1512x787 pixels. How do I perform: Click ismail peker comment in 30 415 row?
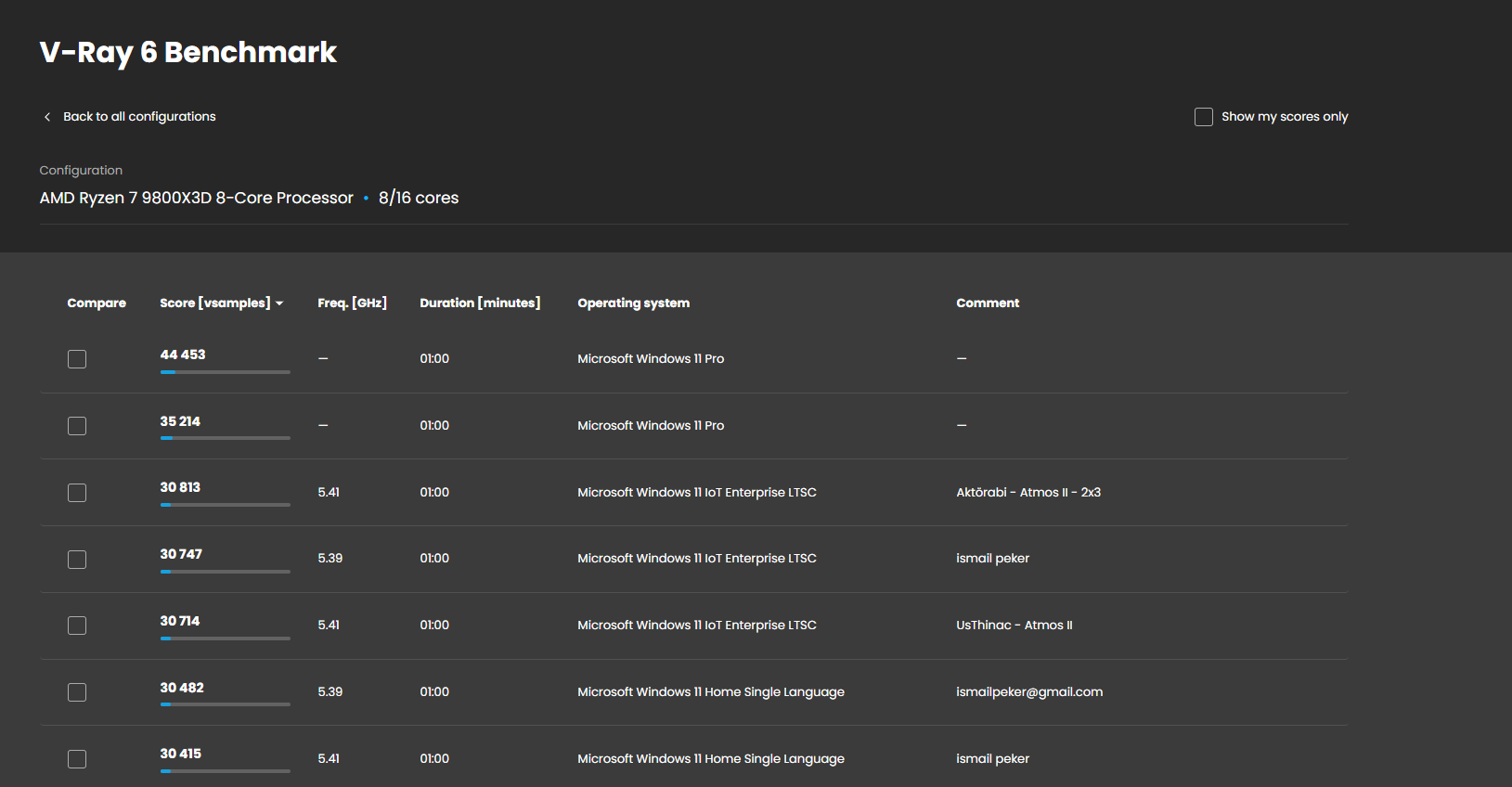(993, 759)
